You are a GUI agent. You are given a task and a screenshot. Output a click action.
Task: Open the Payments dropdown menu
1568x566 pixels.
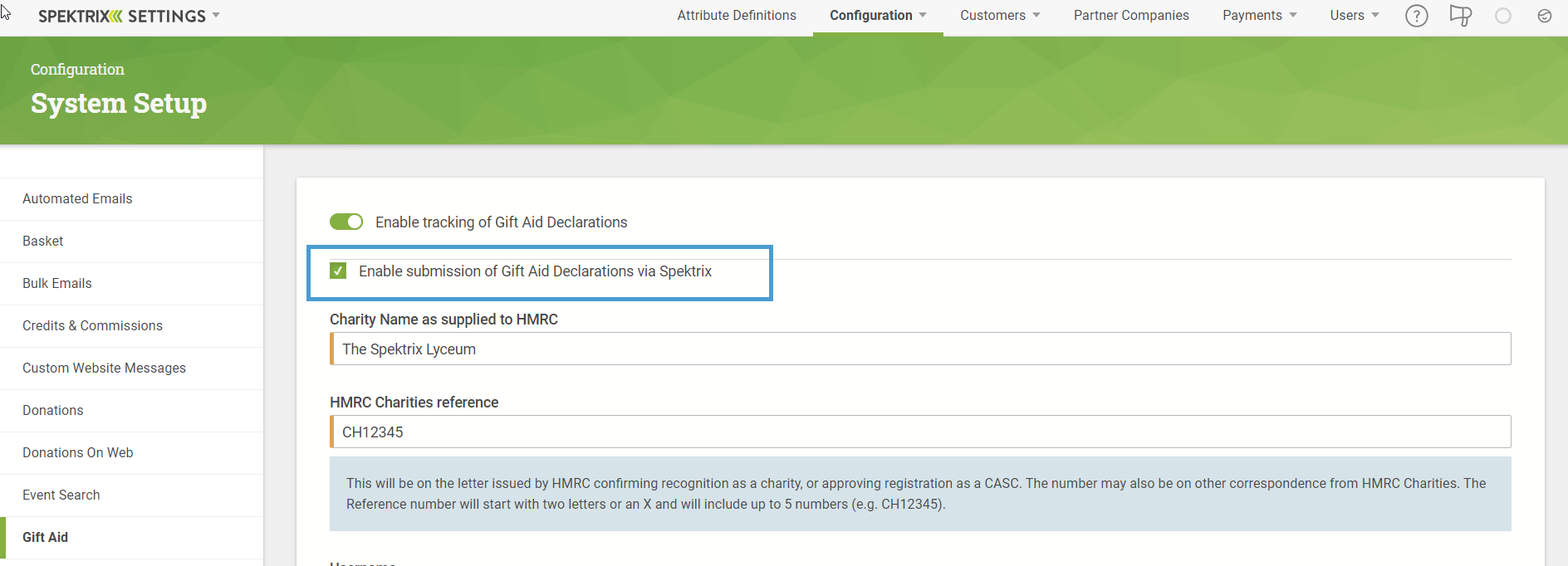(x=1260, y=16)
